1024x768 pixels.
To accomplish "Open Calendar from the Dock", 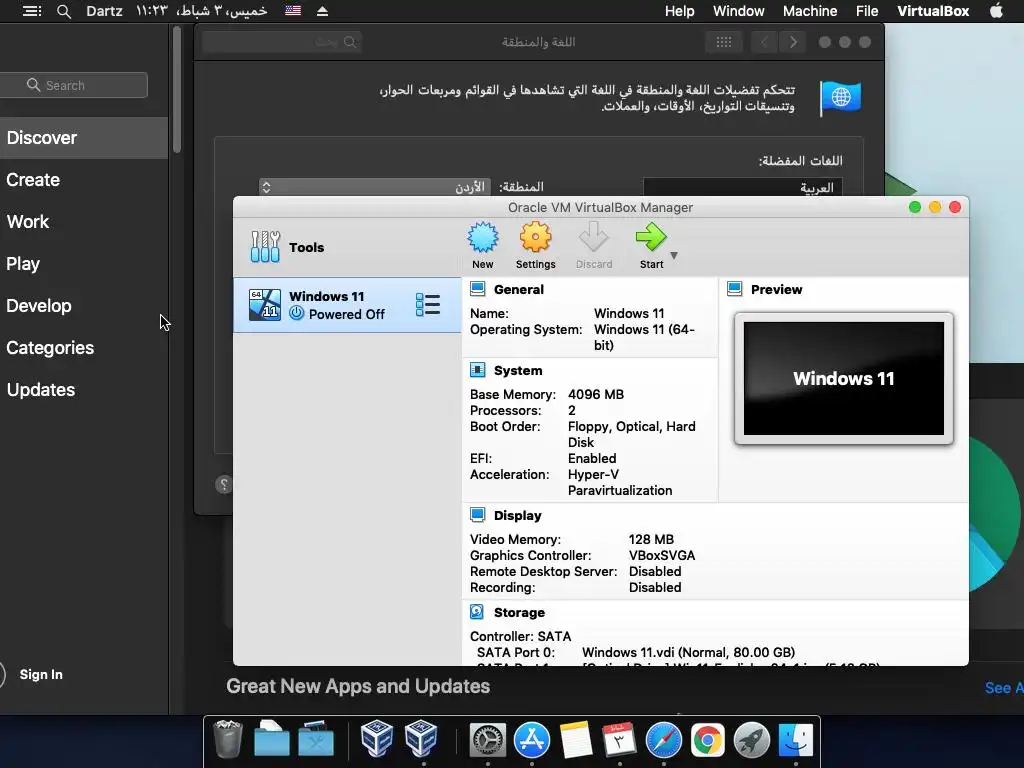I will click(619, 740).
